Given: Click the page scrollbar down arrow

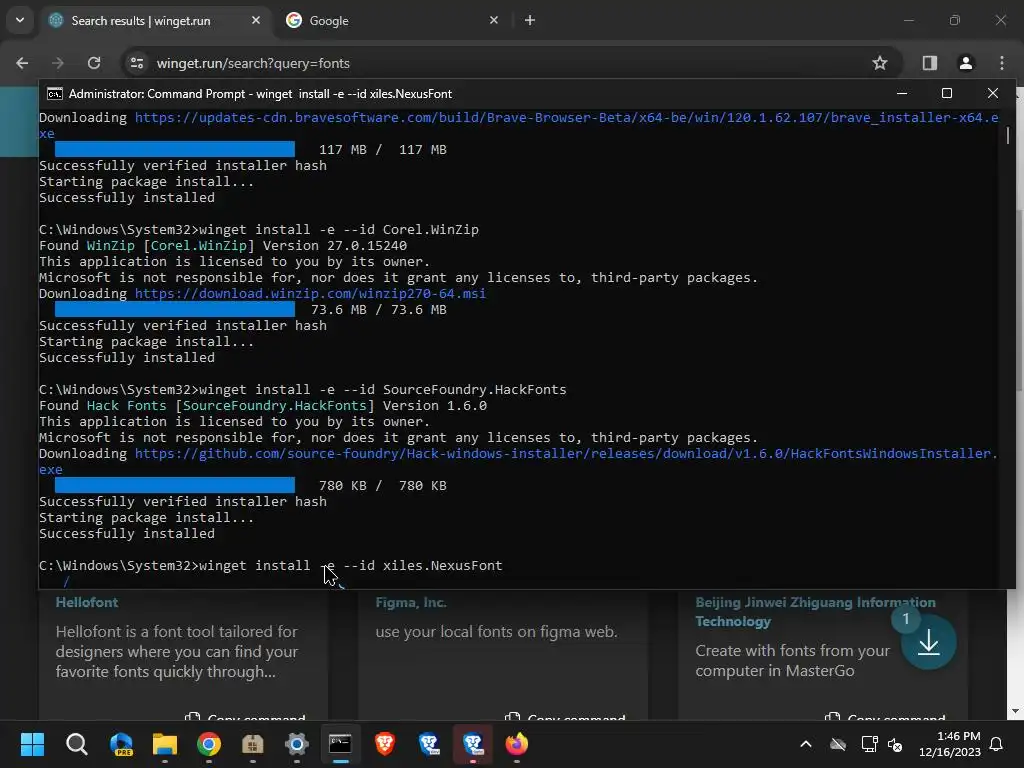Looking at the screenshot, I should tap(1015, 711).
